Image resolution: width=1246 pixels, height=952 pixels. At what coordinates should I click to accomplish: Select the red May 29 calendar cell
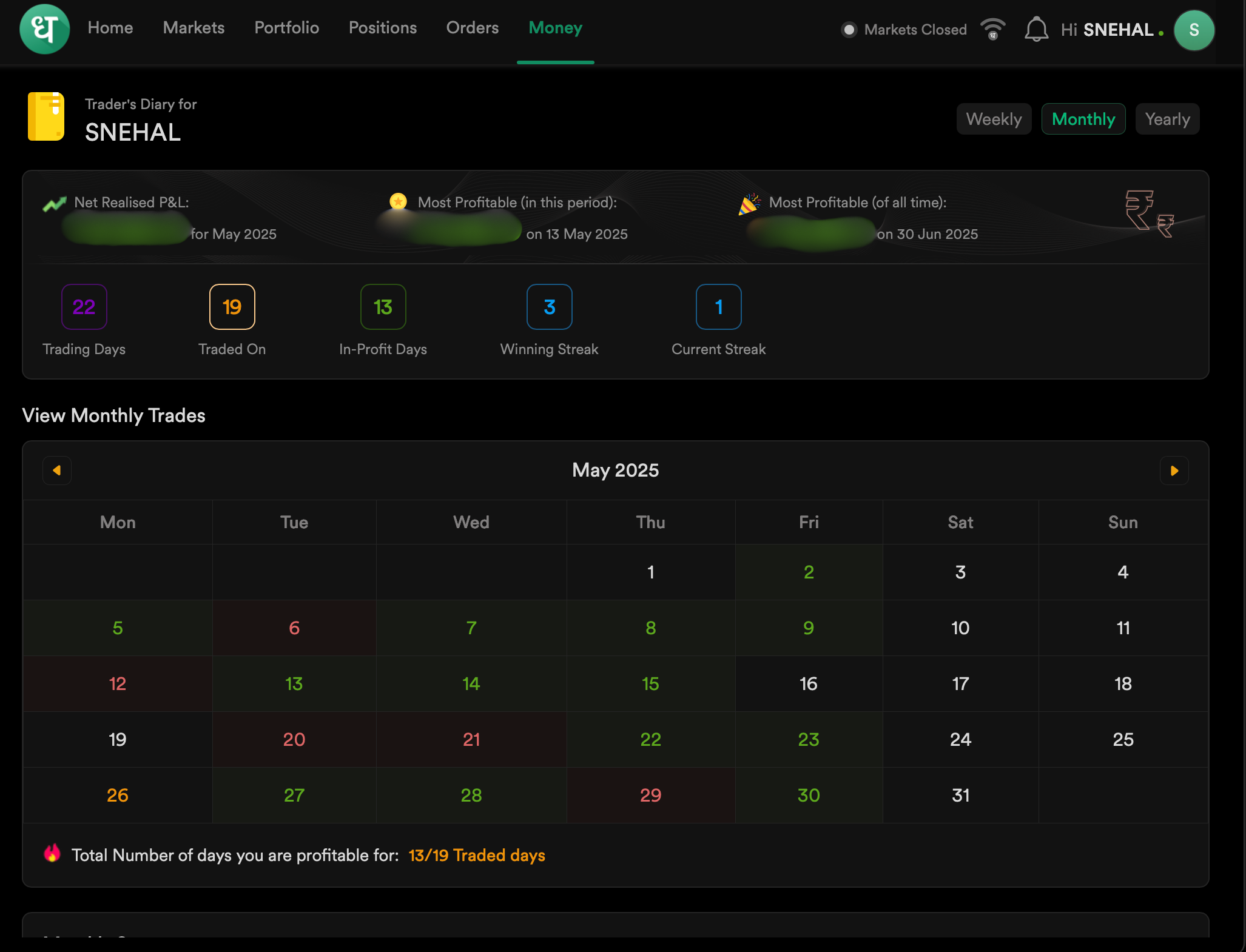point(650,796)
